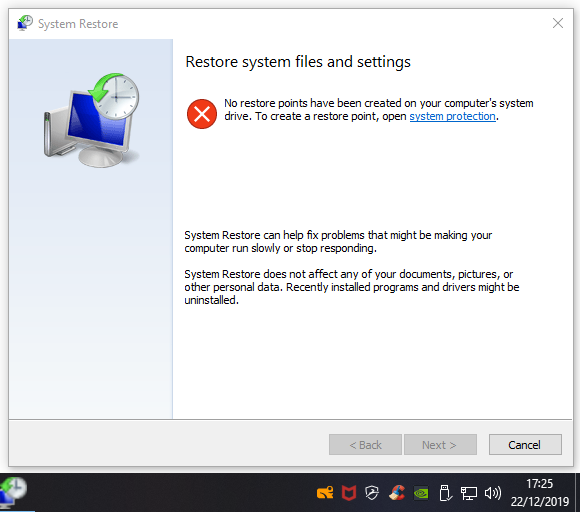Click the greyed-out Back button
Screen dimensions: 580x512
tap(365, 445)
